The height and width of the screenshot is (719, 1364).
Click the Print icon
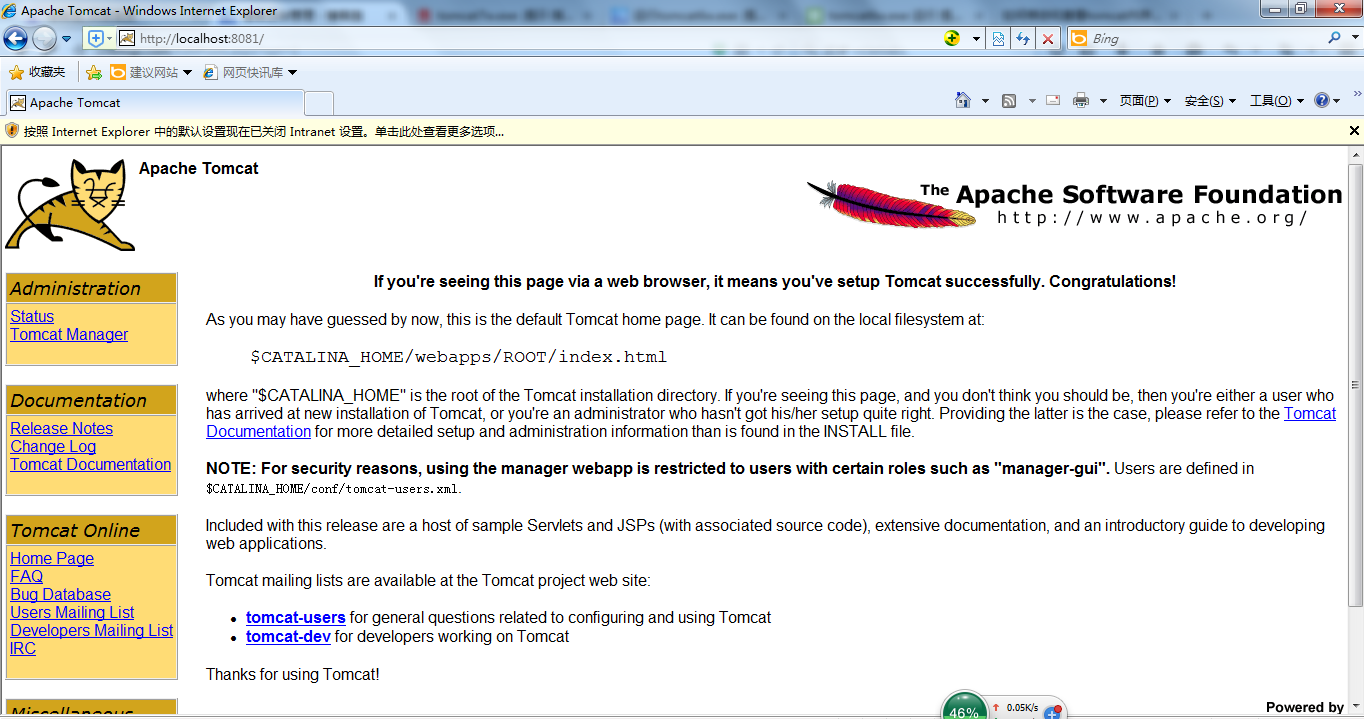coord(1081,100)
